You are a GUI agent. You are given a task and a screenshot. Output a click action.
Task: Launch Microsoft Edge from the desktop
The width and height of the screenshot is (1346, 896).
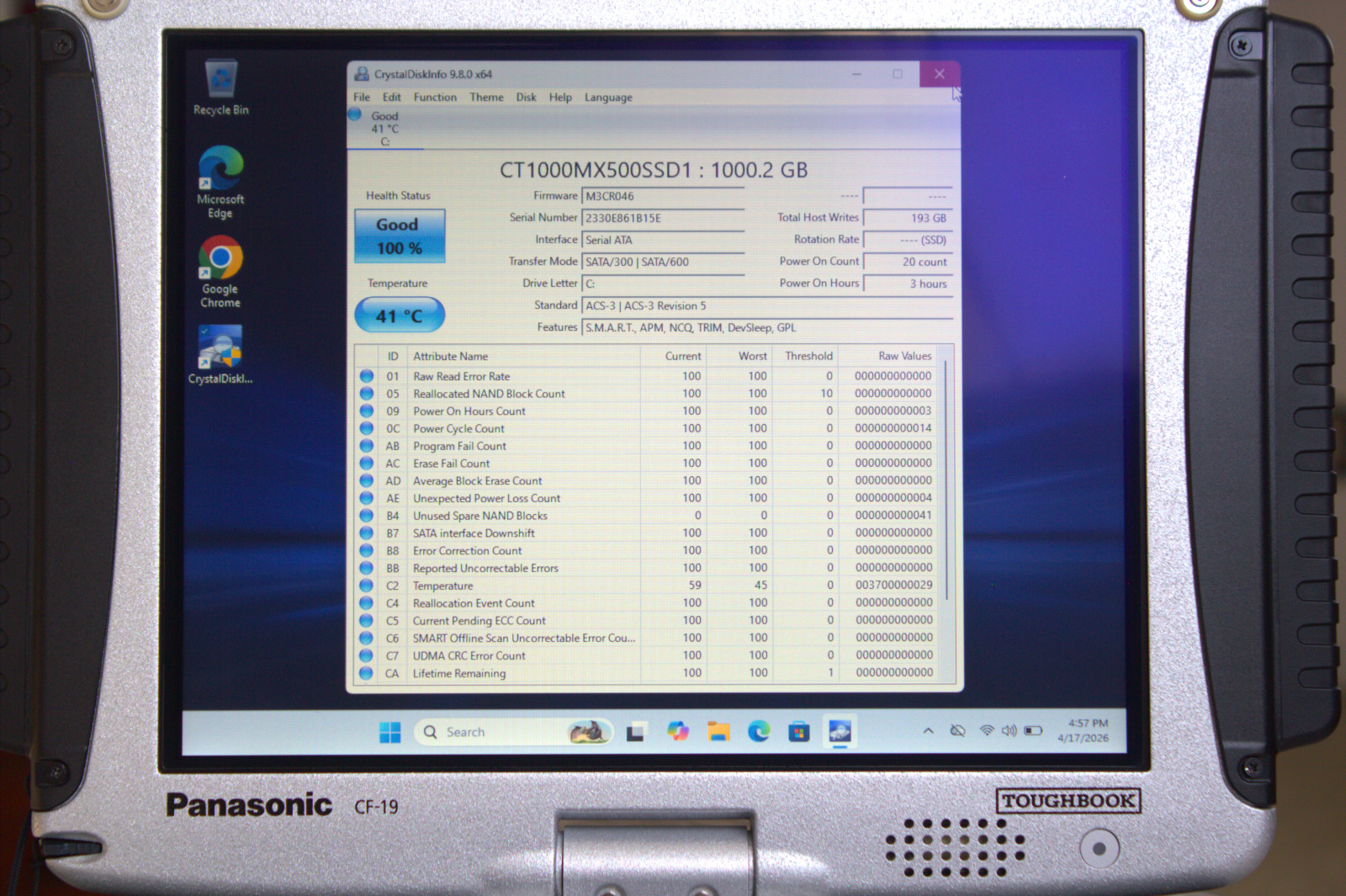point(220,181)
